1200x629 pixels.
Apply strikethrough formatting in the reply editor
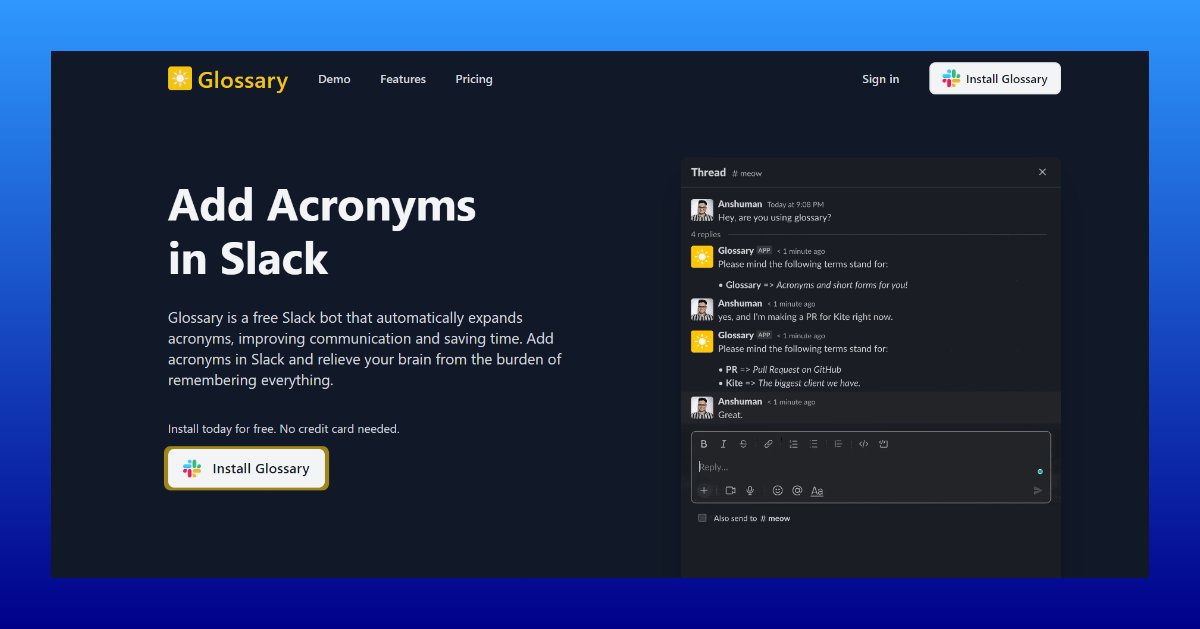[x=743, y=444]
